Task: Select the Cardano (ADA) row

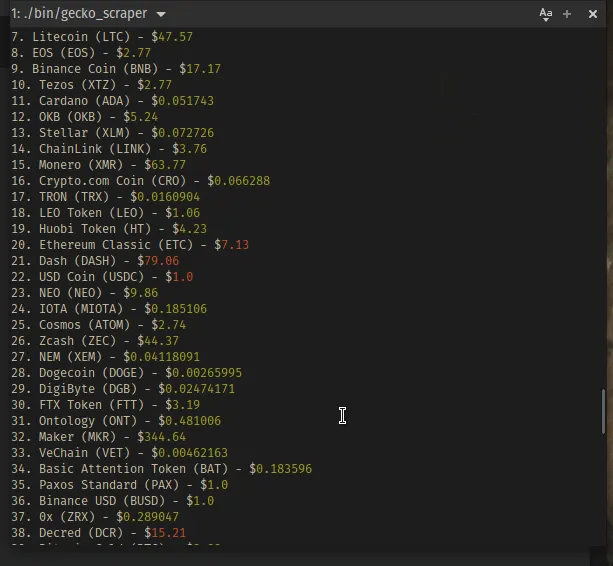Action: point(113,101)
